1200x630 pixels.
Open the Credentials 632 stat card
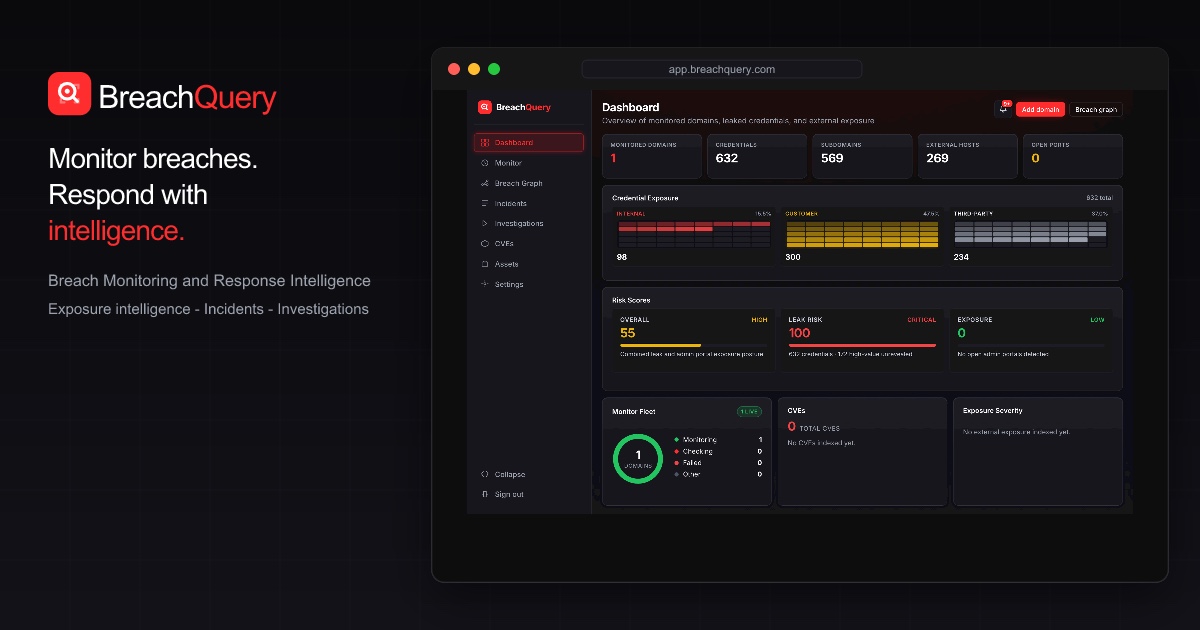(x=757, y=156)
